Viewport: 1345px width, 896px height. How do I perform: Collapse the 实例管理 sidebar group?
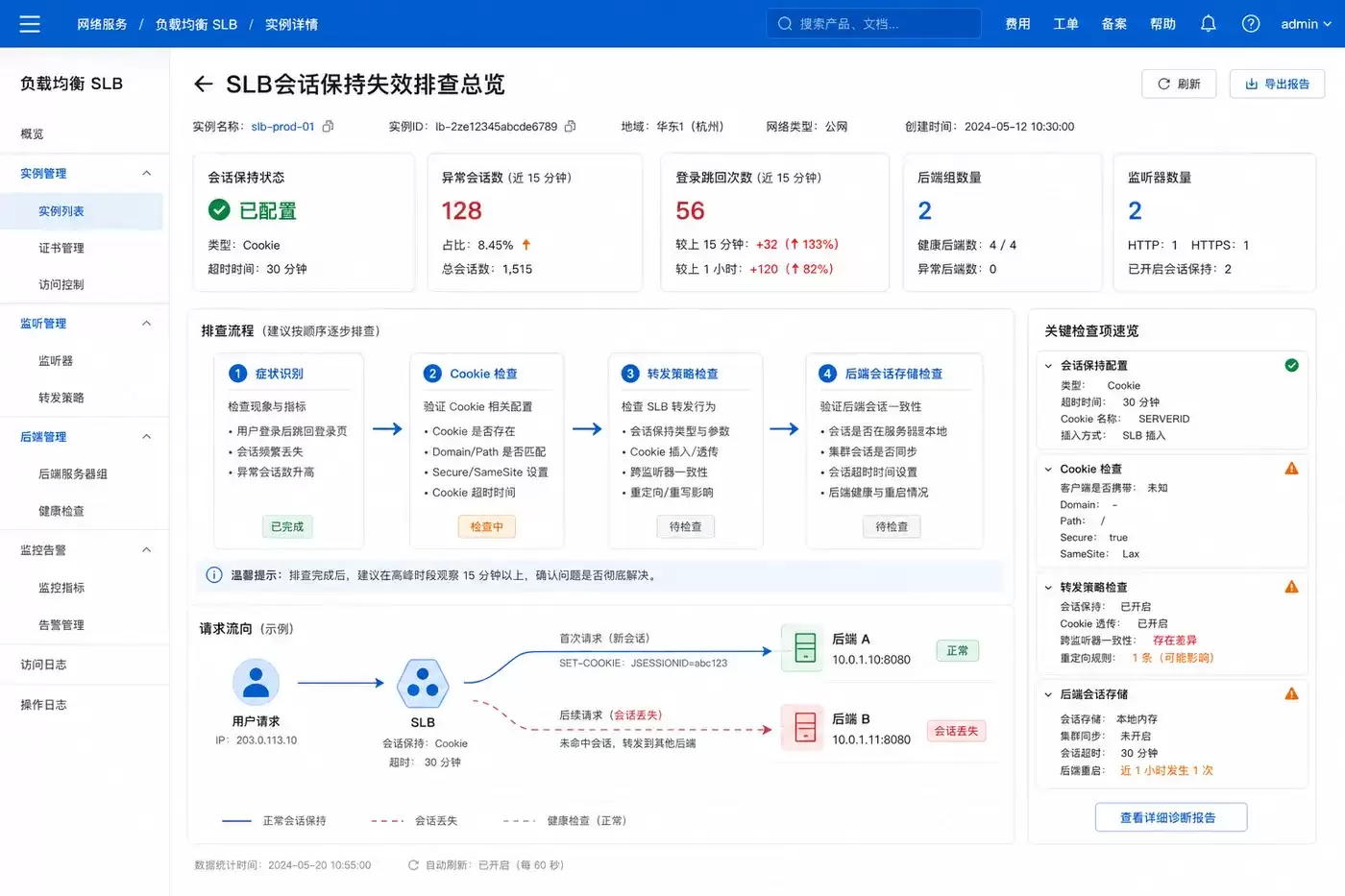(147, 173)
